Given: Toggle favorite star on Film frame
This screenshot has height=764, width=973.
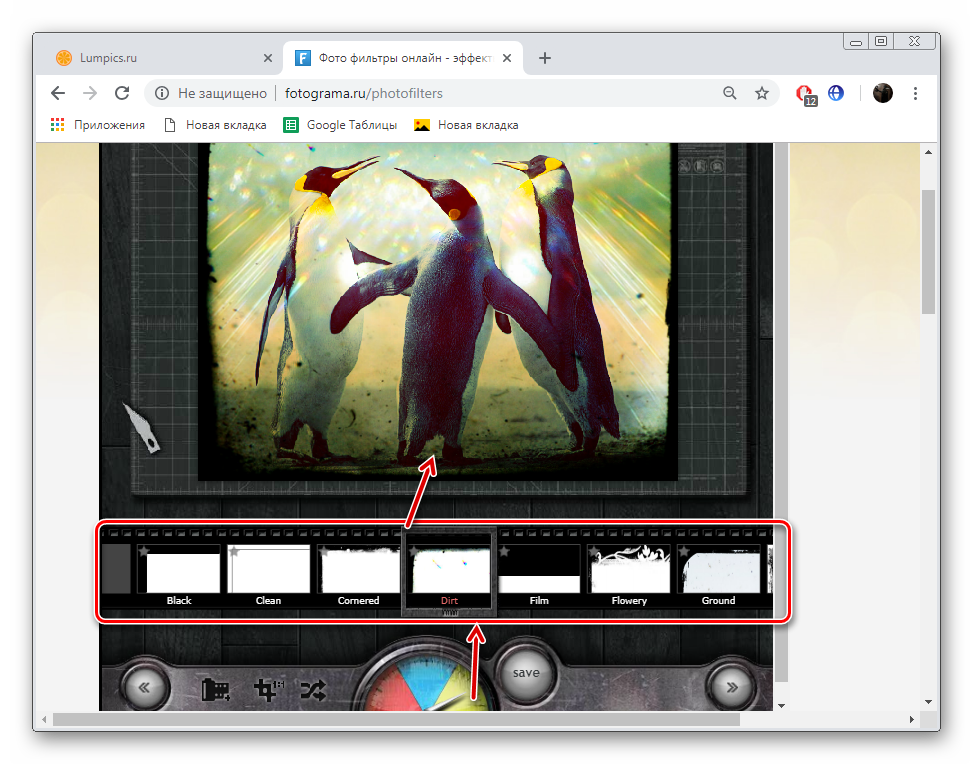Looking at the screenshot, I should click(x=504, y=551).
